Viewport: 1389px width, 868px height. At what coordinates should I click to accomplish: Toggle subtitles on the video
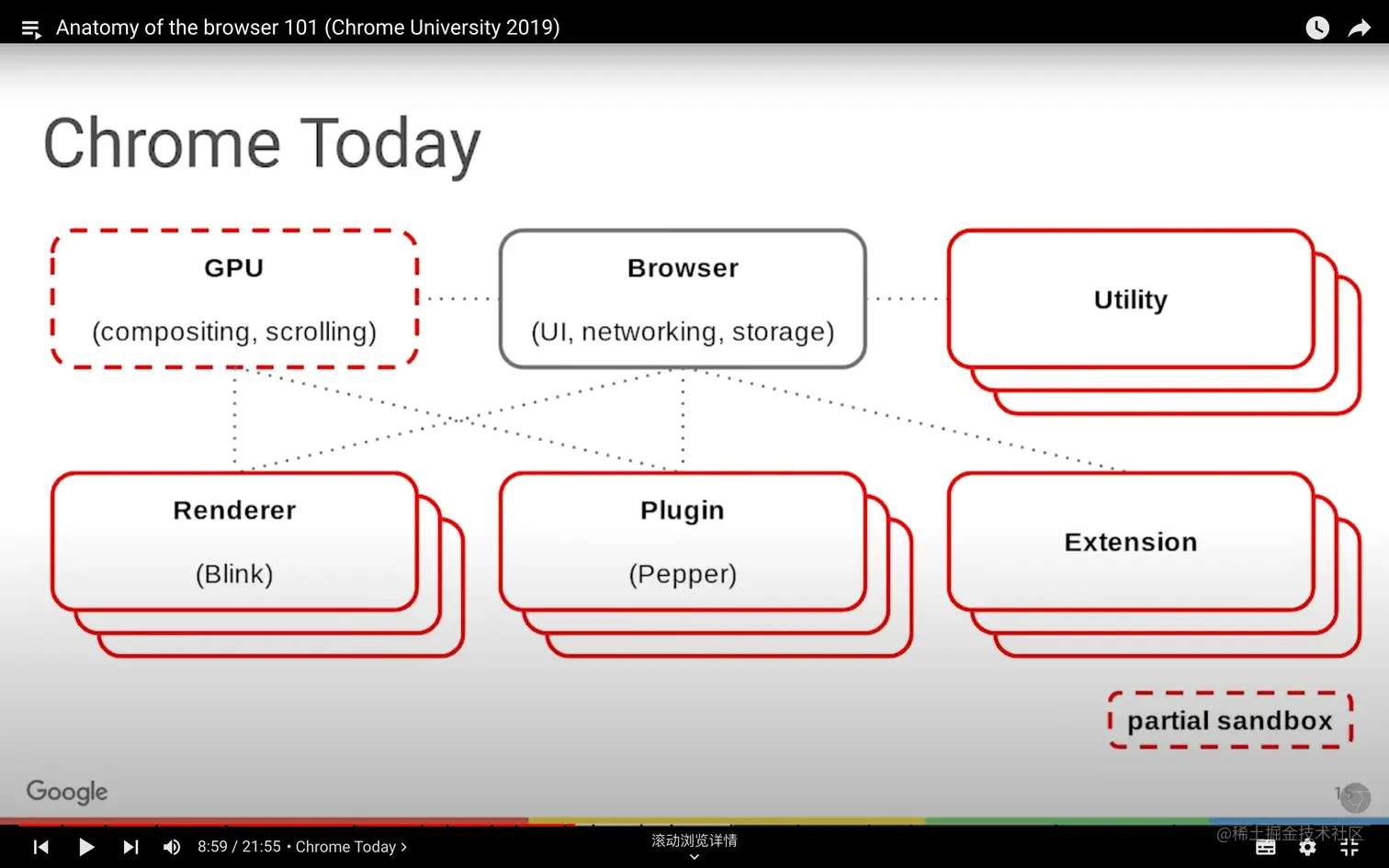[x=1266, y=847]
